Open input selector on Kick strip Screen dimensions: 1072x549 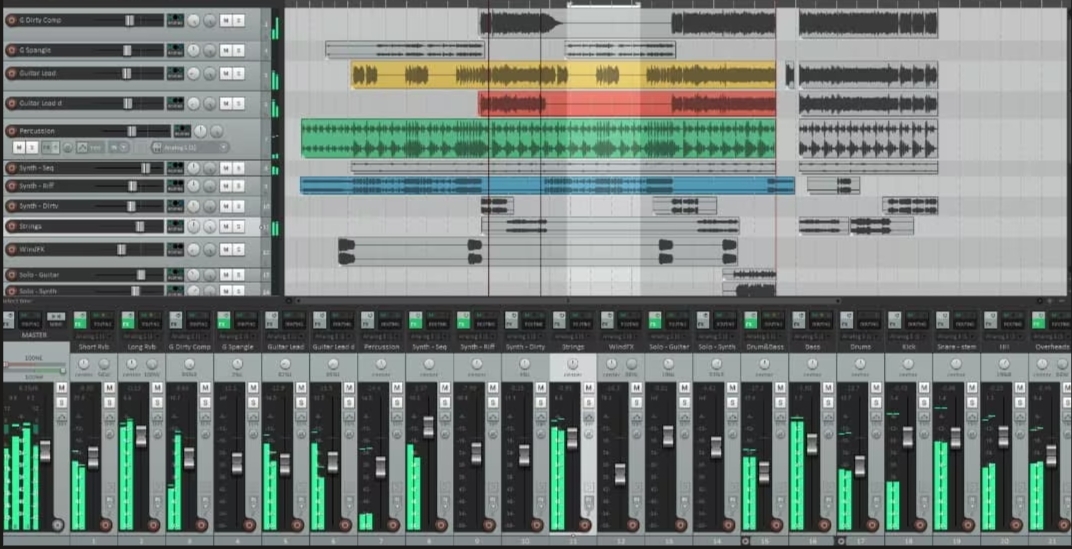(908, 336)
